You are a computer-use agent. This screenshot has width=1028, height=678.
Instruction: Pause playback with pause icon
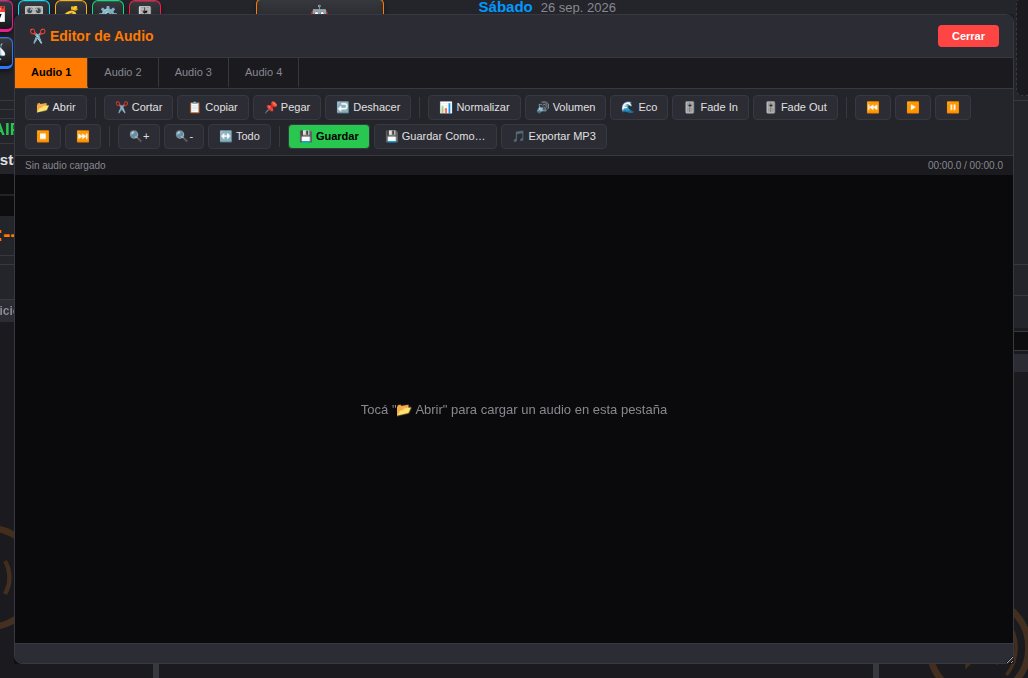point(953,108)
